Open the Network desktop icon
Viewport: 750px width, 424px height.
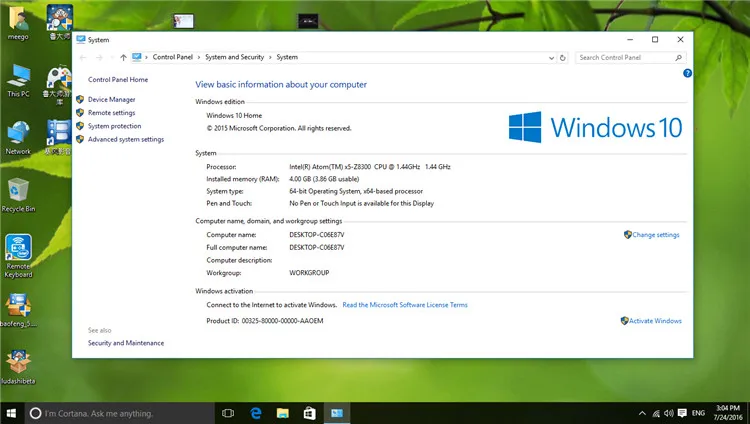coord(18,138)
